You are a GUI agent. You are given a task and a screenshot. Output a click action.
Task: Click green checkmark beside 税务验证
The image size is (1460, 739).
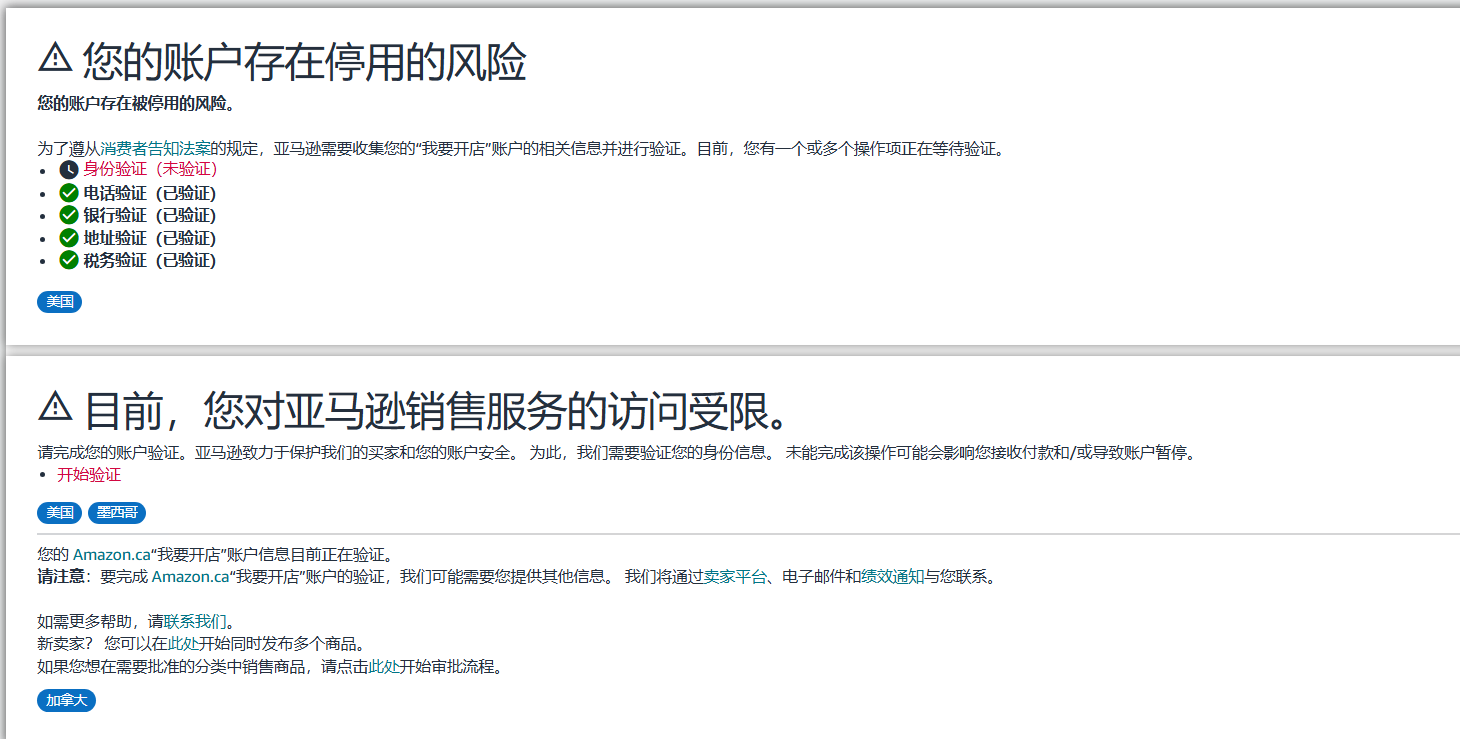[69, 260]
